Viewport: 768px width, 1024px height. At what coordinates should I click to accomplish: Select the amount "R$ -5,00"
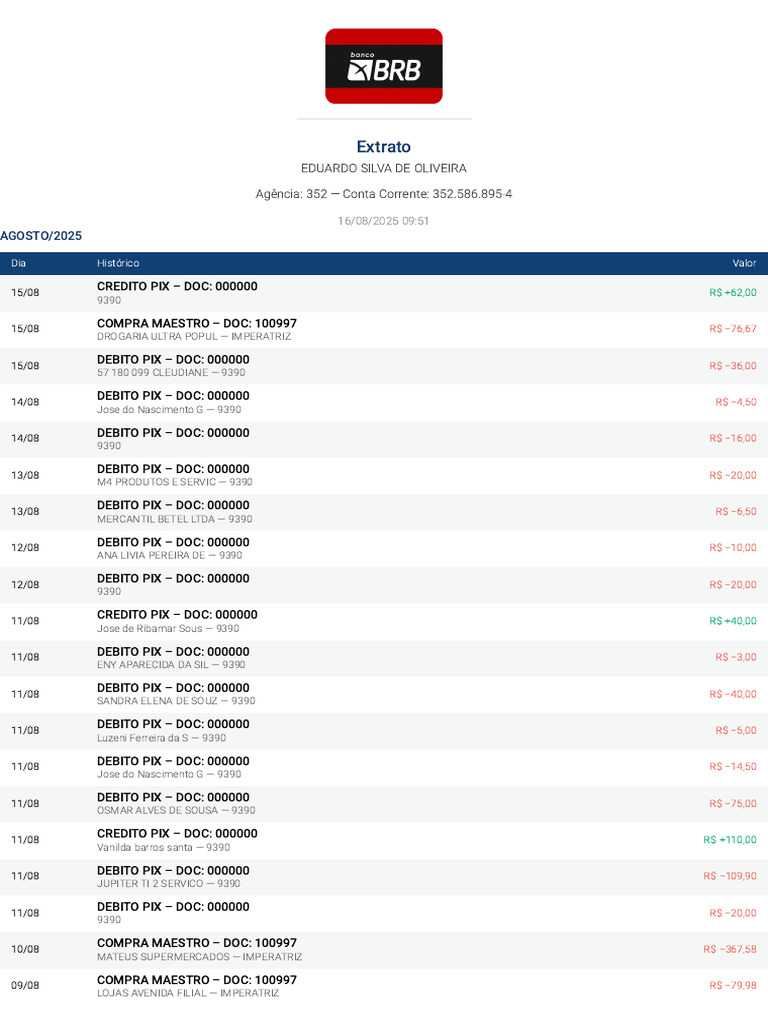point(736,730)
